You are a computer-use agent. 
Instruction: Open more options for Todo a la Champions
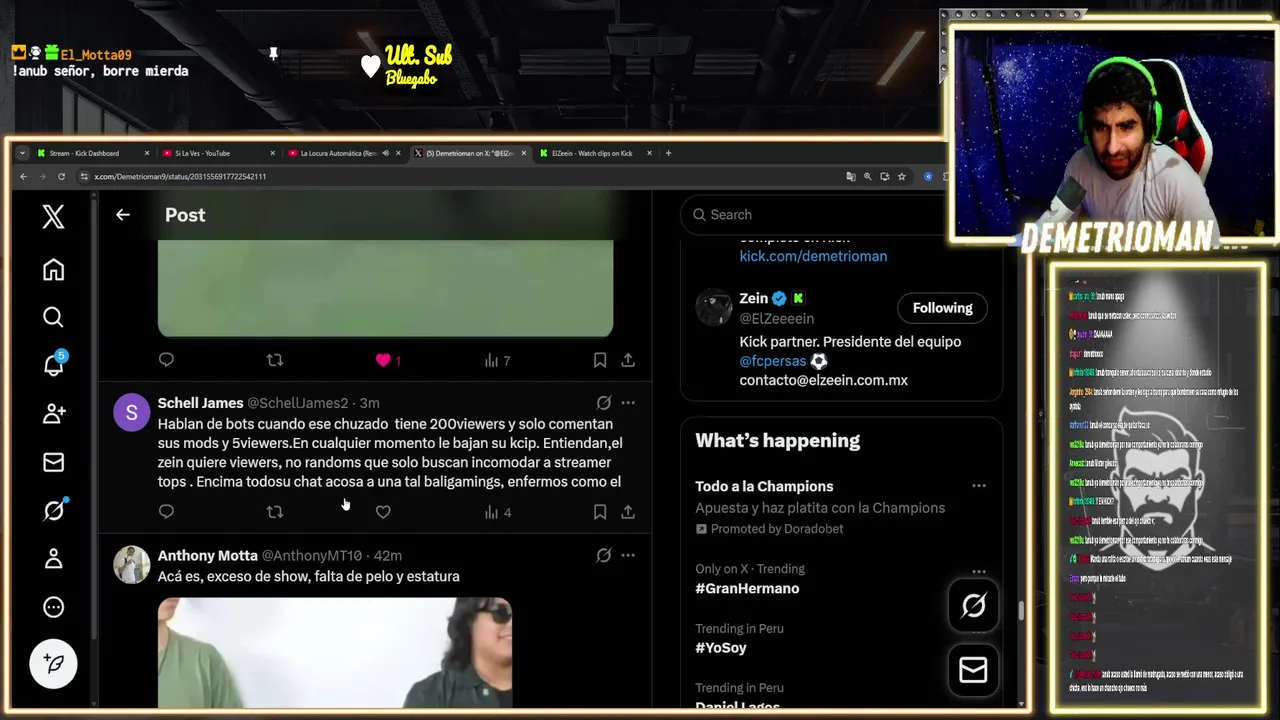coord(978,486)
